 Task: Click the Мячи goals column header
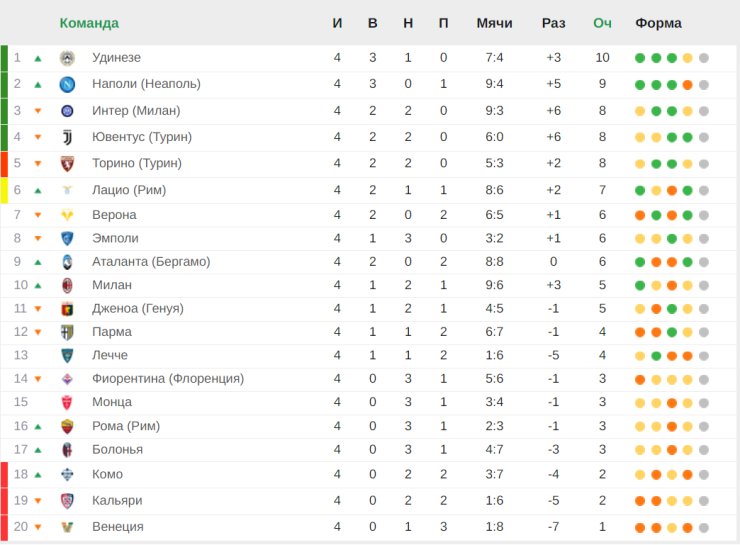(494, 23)
